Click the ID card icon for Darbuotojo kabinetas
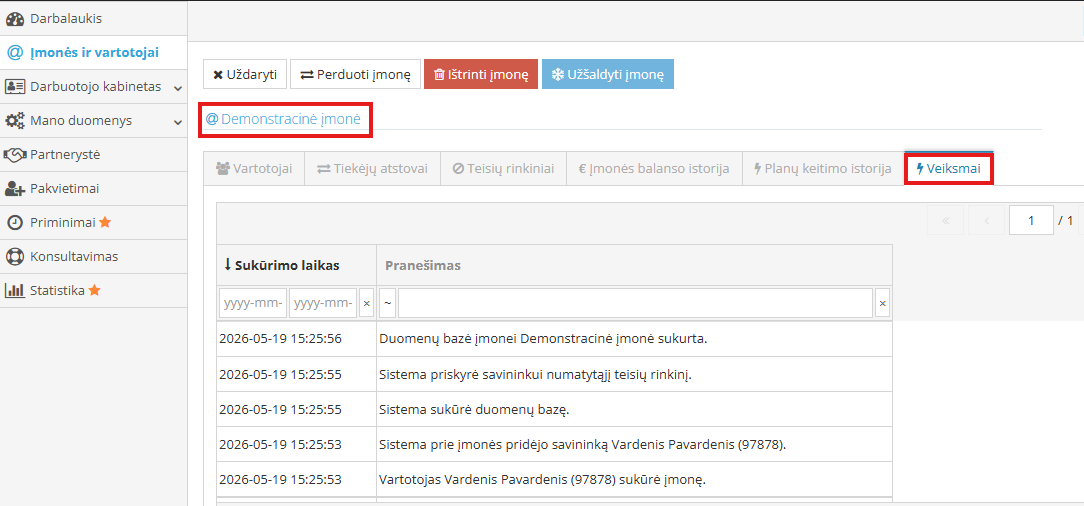 coord(15,87)
